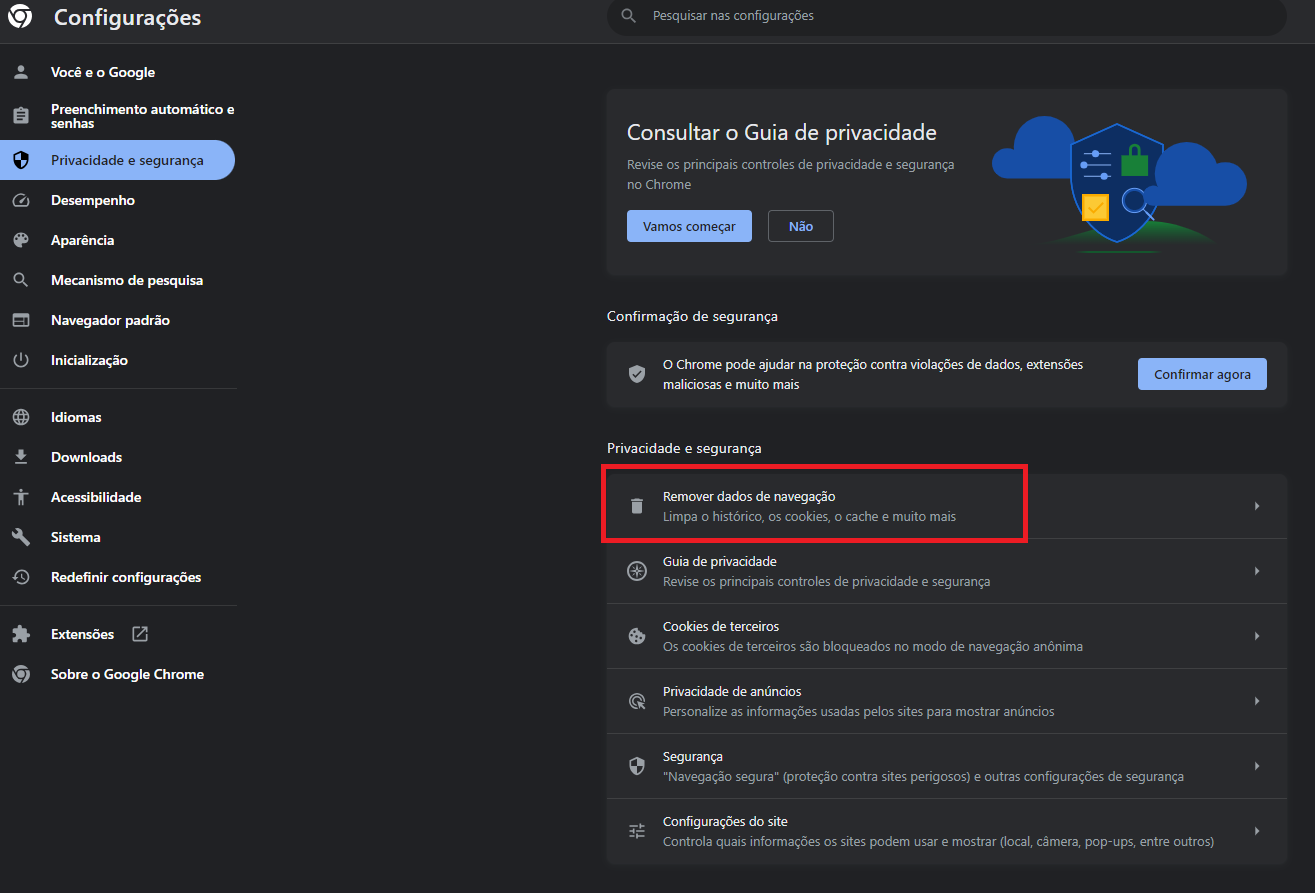The height and width of the screenshot is (893, 1315).
Task: Expand the Configurações do site row arrow
Action: coord(1257,831)
